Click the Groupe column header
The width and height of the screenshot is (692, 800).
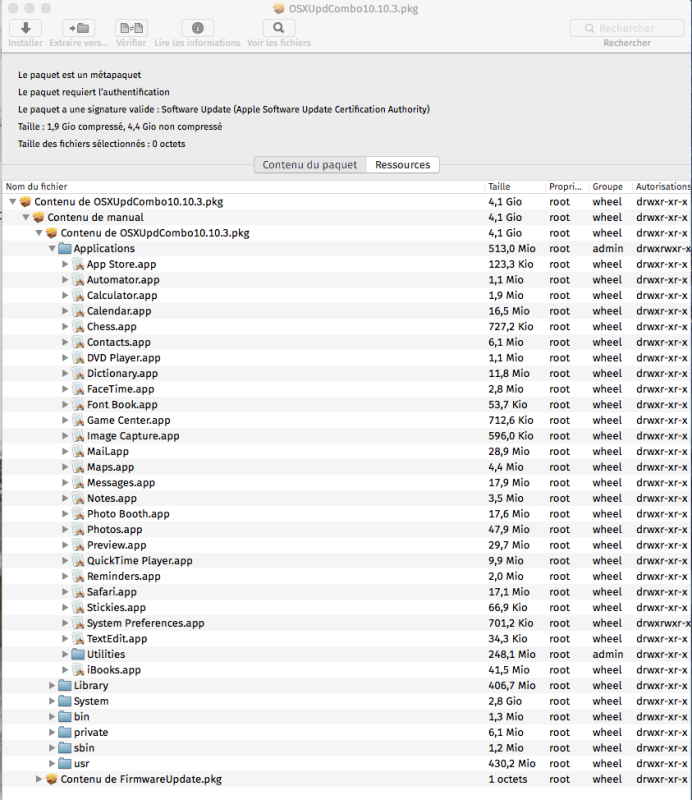[x=608, y=187]
